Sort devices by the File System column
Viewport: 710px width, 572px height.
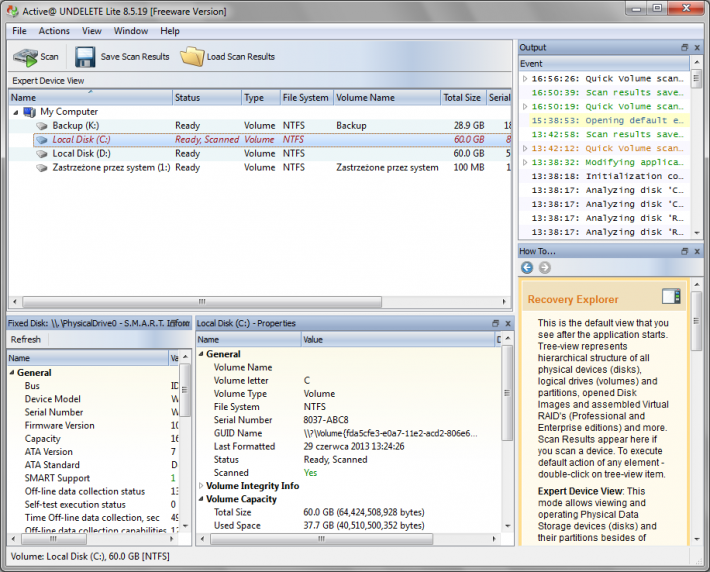click(306, 98)
